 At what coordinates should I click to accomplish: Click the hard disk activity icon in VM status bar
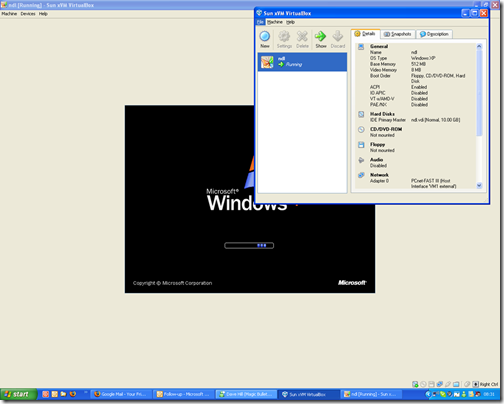[x=415, y=384]
